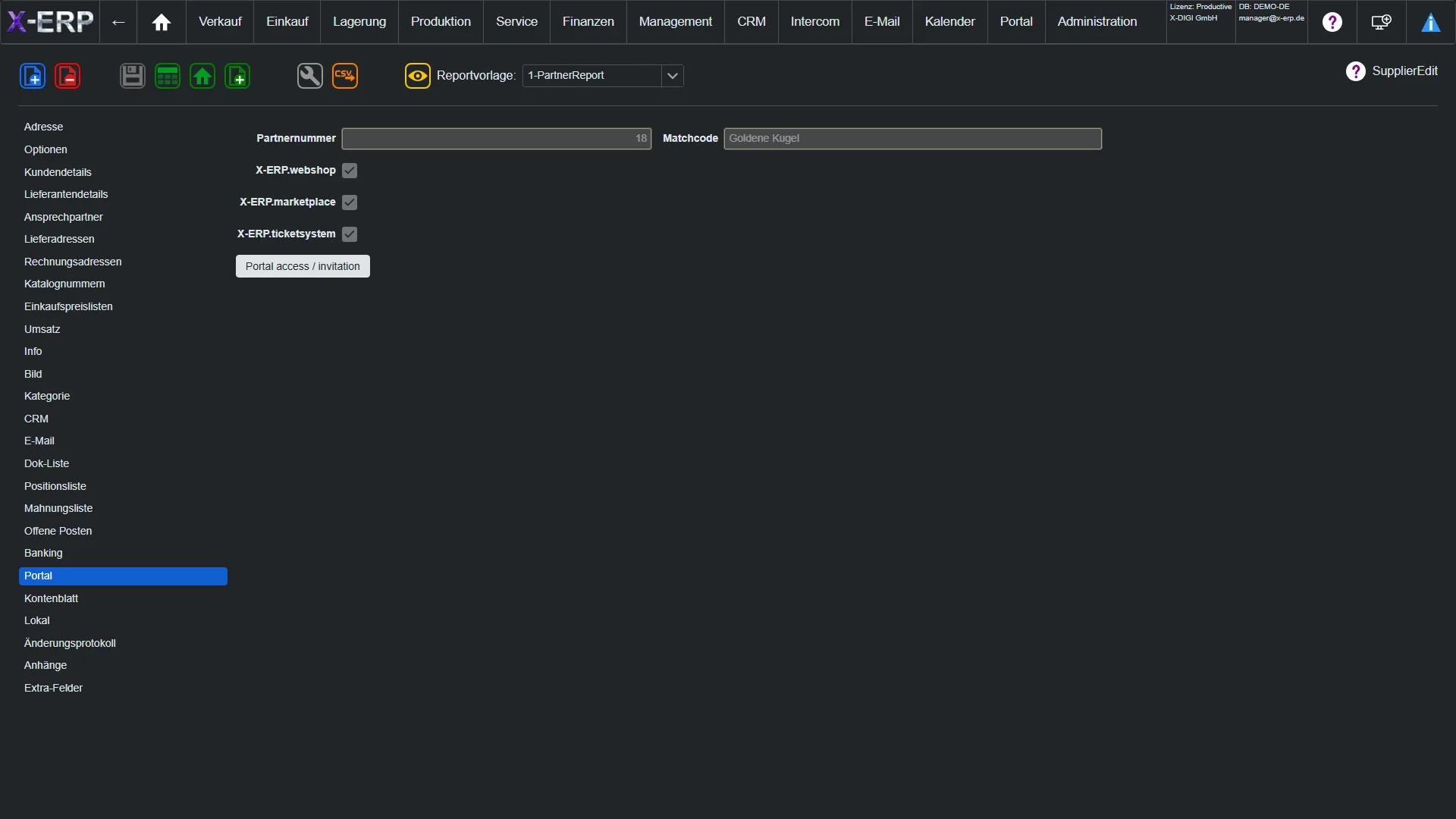This screenshot has width=1456, height=819.
Task: Open the 1-PartnerReport combo box
Action: [x=603, y=76]
